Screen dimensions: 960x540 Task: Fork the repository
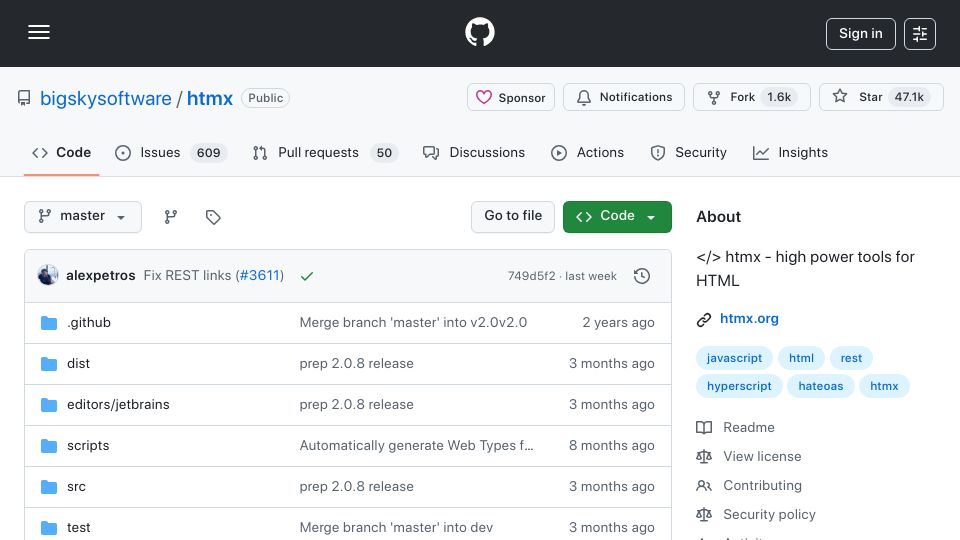click(x=752, y=97)
